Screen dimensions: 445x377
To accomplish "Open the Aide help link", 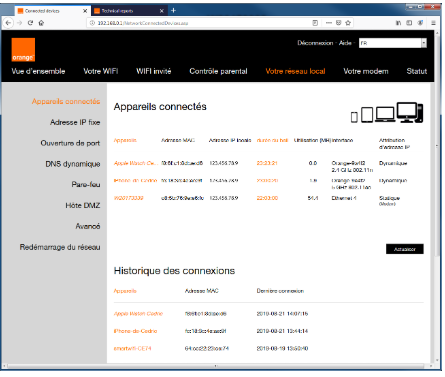I will 345,43.
